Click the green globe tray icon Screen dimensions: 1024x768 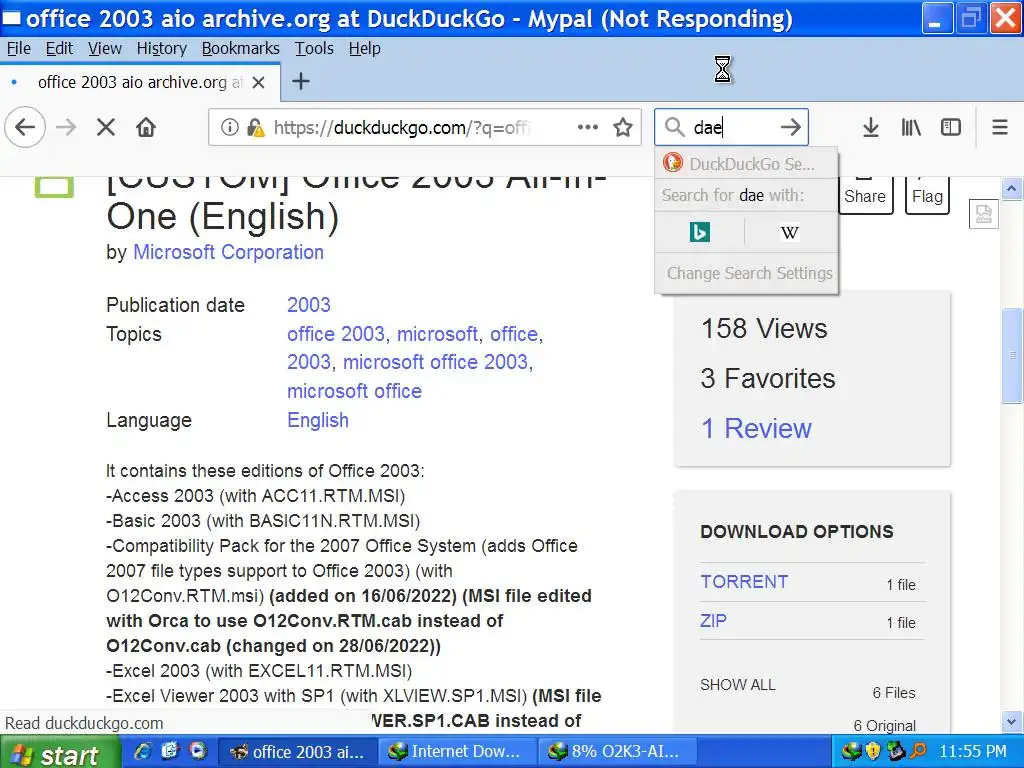pos(852,752)
